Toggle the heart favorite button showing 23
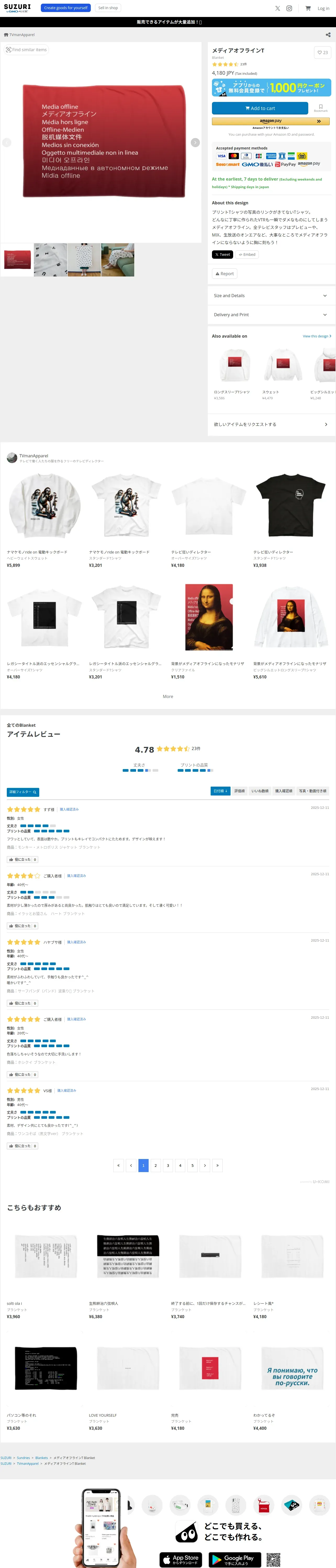Image resolution: width=336 pixels, height=1568 pixels. (323, 52)
